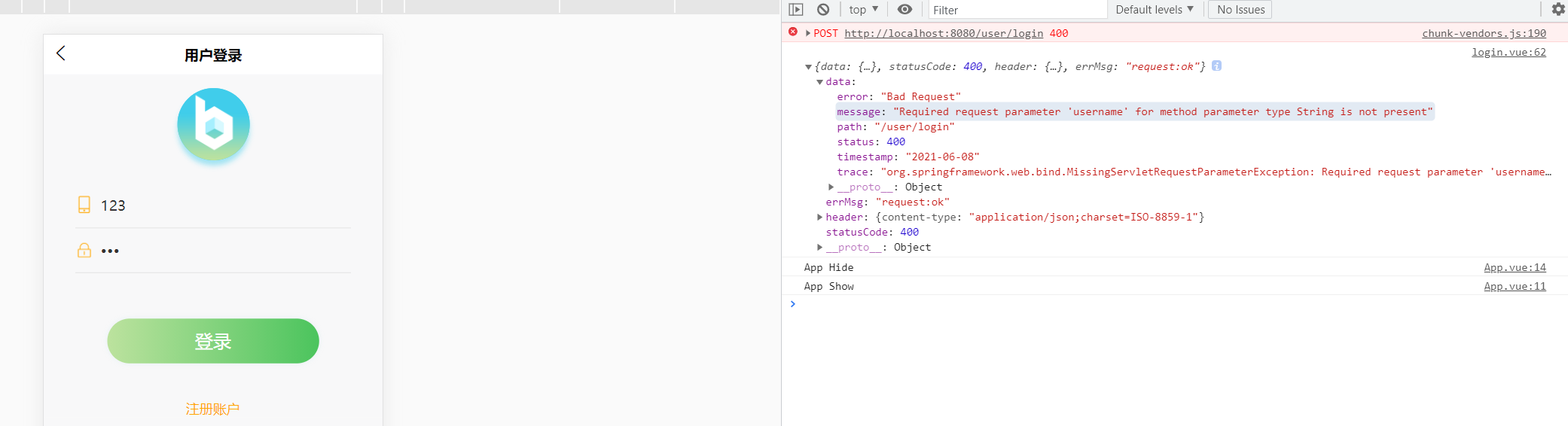1568x426 pixels.
Task: Click the red error icon on POST row
Action: click(x=793, y=32)
